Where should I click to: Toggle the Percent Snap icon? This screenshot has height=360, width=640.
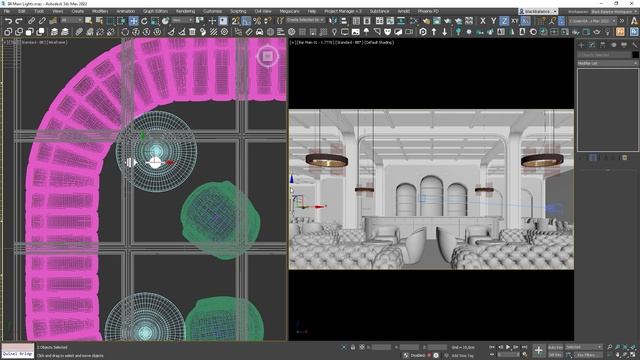(x=257, y=21)
